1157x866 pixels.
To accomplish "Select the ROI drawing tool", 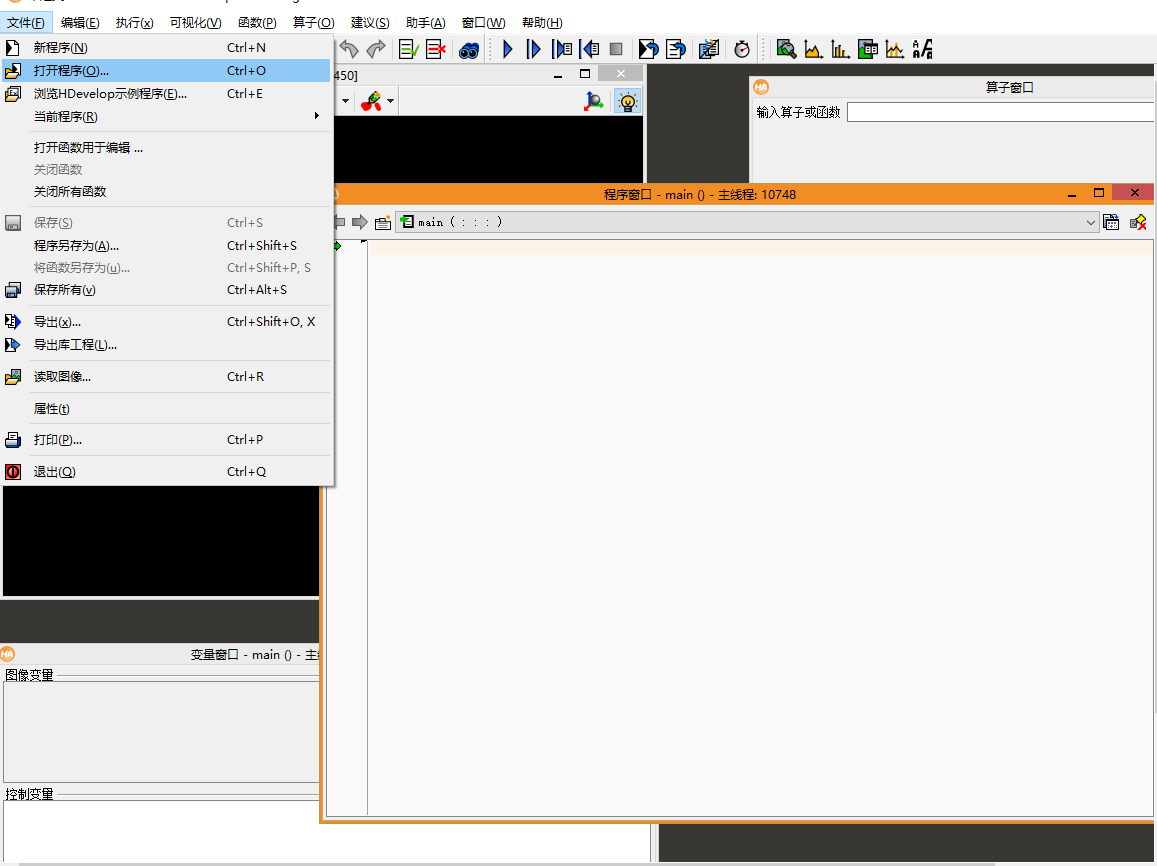I will pos(371,101).
